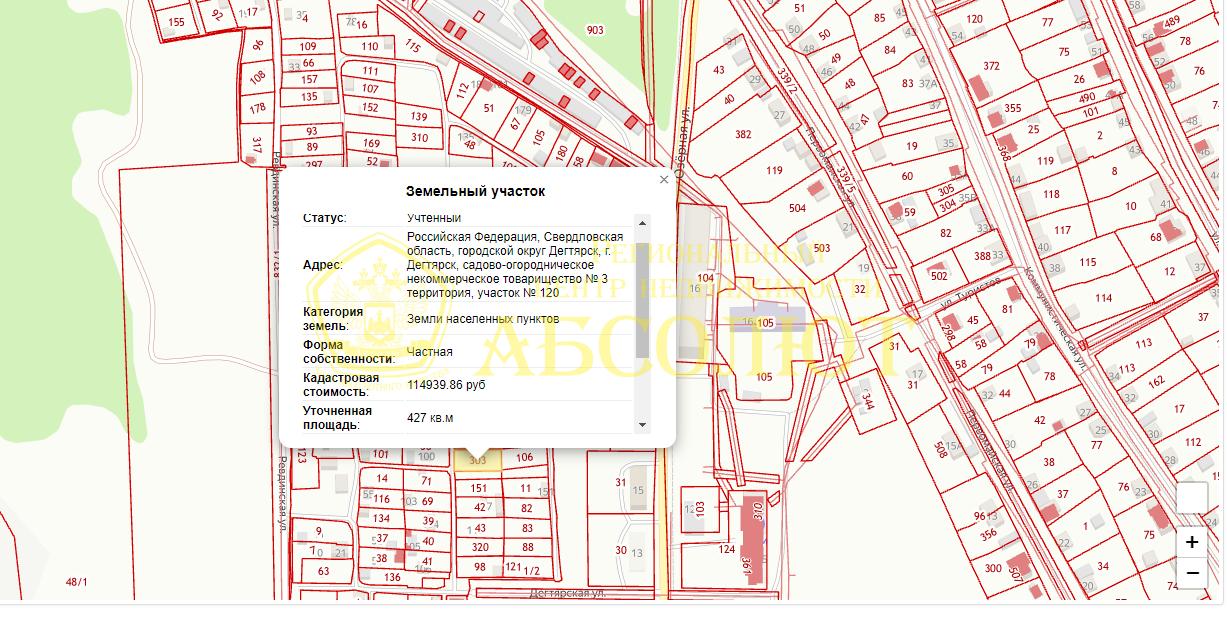Viewport: 1227px width, 624px height.
Task: Click the Кадастровая стоимость label
Action: 341,384
